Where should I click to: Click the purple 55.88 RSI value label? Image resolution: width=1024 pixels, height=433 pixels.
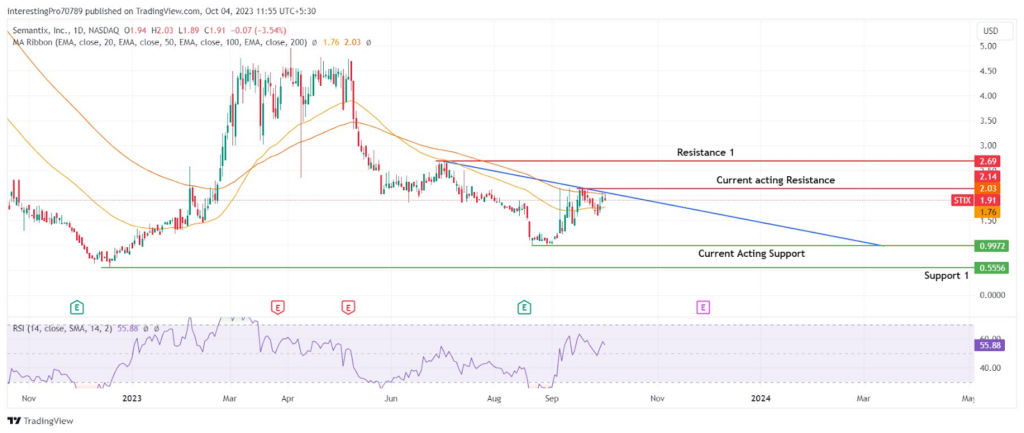click(988, 345)
